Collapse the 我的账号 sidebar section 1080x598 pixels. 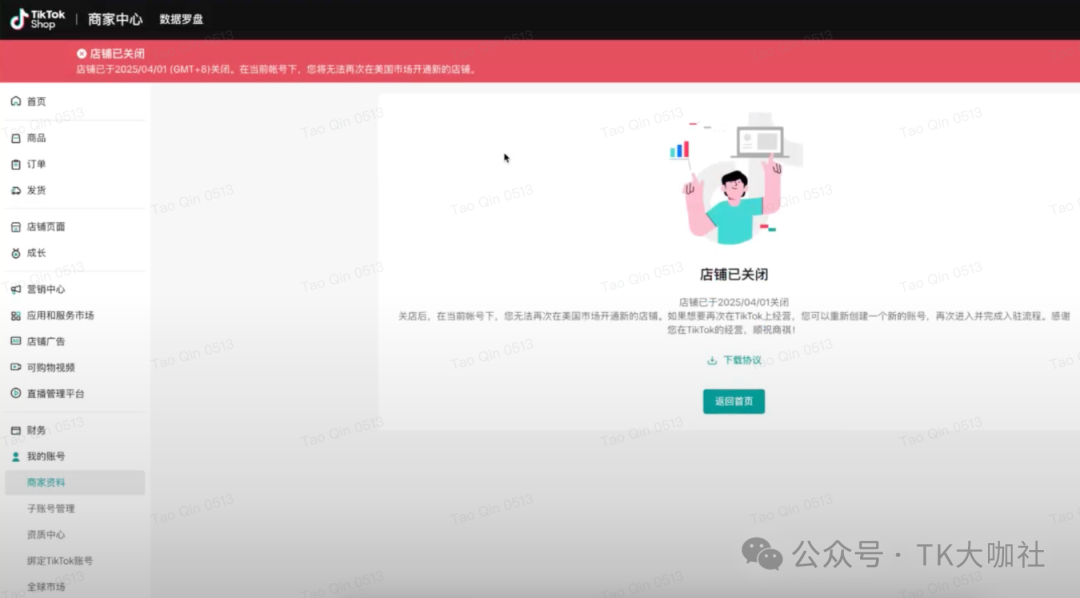point(45,456)
